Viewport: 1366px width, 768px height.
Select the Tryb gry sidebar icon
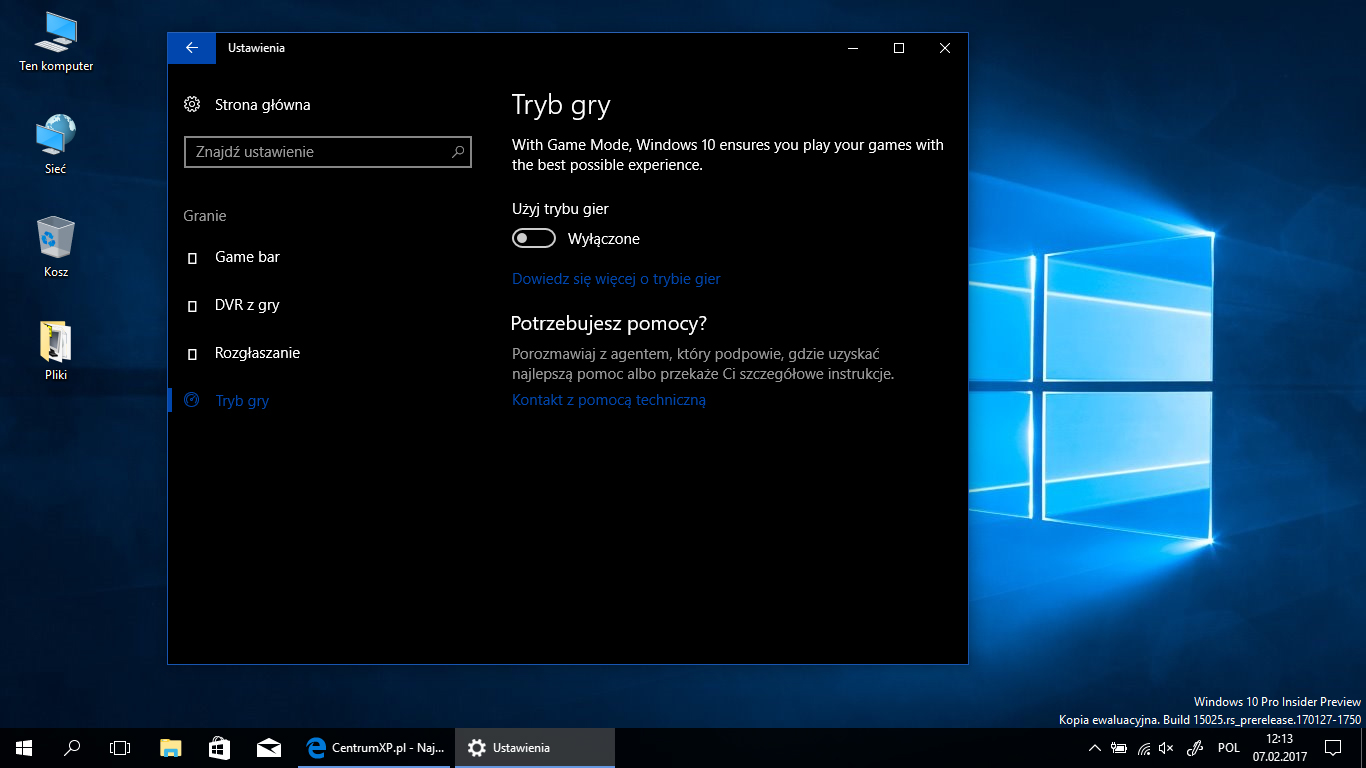192,400
